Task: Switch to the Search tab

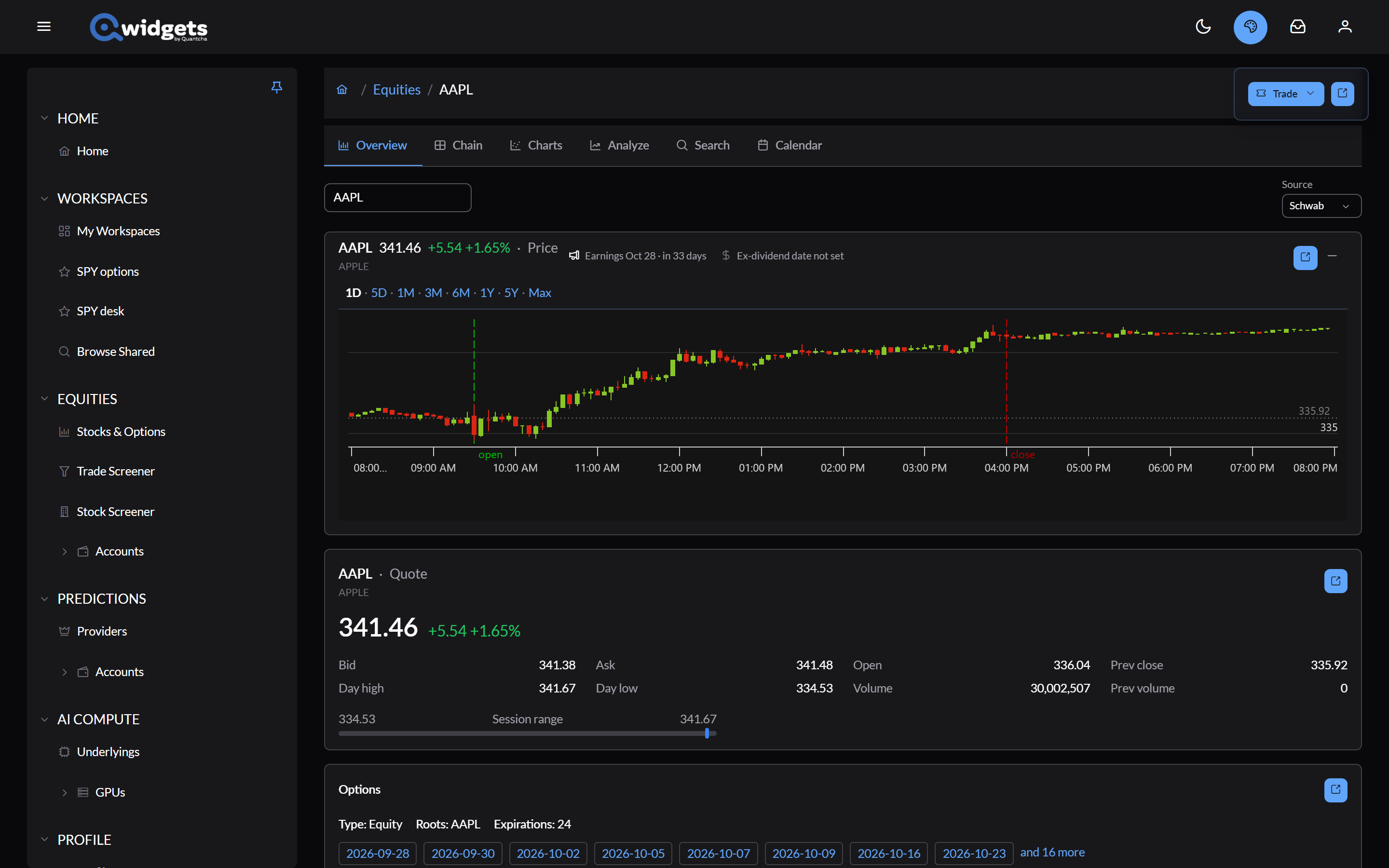Action: 703,145
